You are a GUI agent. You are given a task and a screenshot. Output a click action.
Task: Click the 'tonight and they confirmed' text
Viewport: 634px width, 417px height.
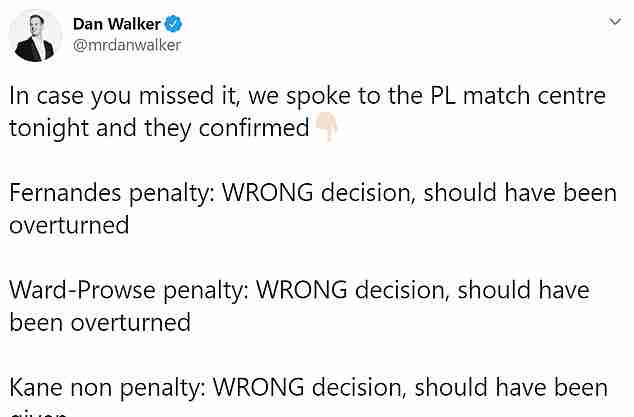(159, 129)
